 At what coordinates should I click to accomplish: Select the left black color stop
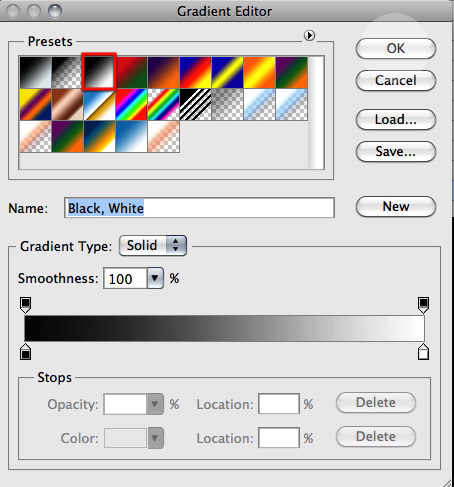tap(26, 352)
